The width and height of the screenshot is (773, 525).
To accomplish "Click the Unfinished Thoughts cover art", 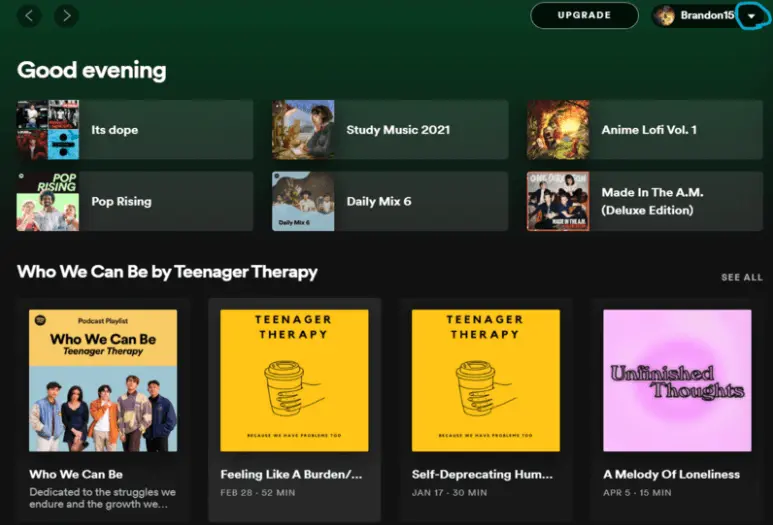I will [677, 380].
